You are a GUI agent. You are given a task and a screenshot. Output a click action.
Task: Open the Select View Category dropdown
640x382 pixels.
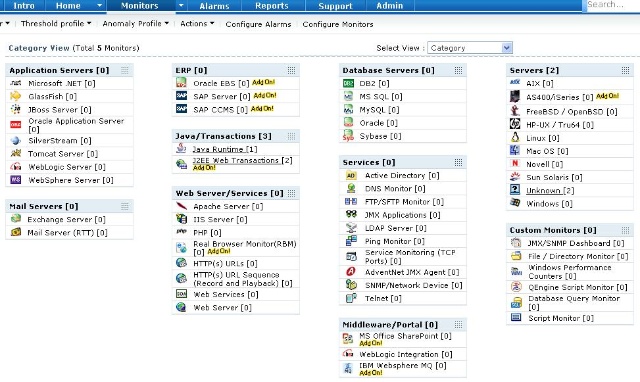pyautogui.click(x=470, y=48)
